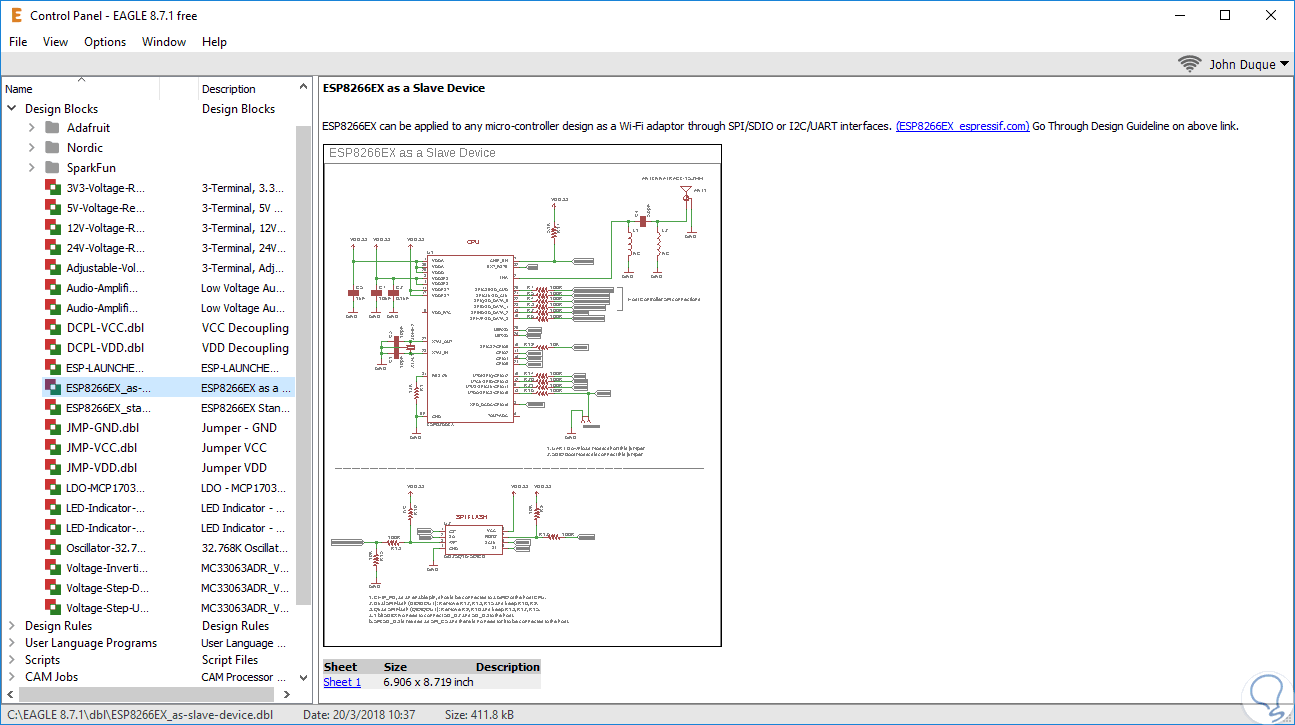Click the ESP-LAUNCHE block icon
The width and height of the screenshot is (1295, 725).
pyautogui.click(x=53, y=368)
